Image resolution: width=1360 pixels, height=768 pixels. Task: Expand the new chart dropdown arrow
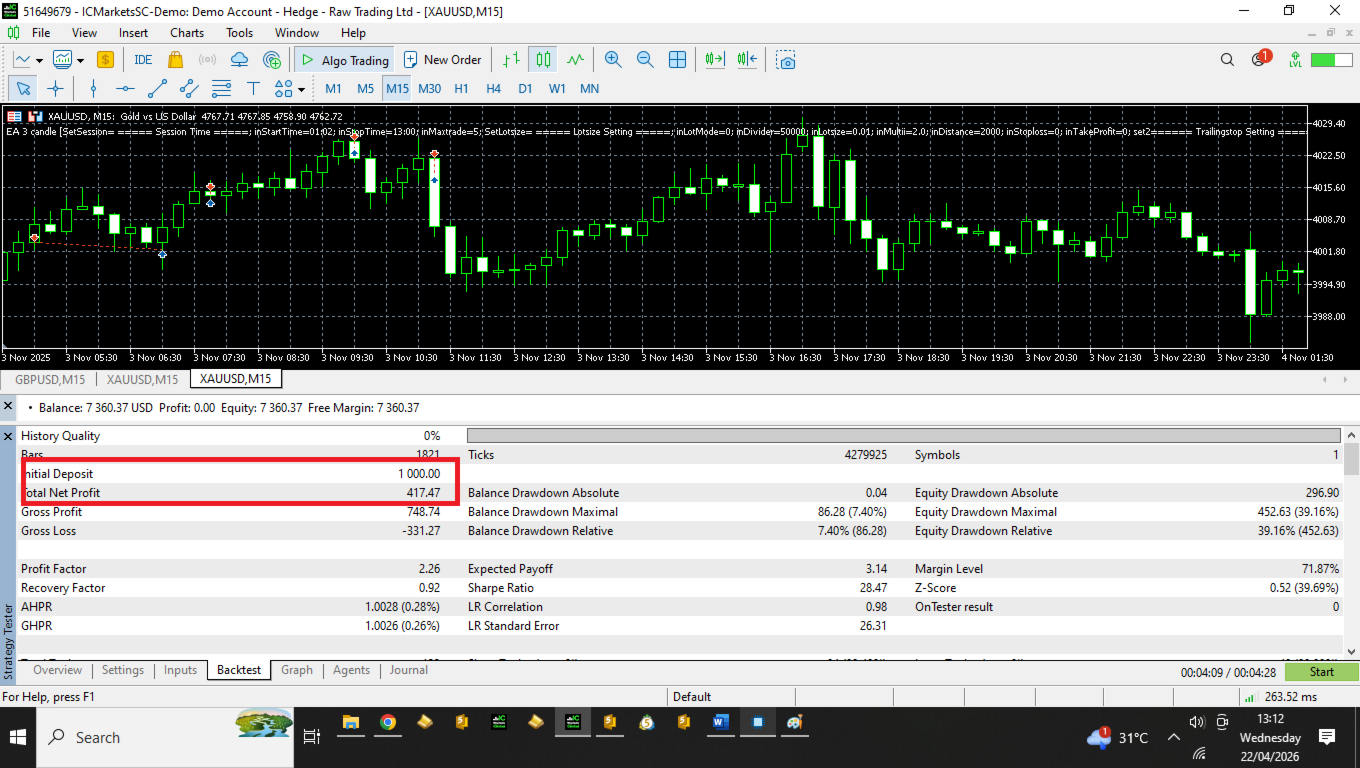pos(39,60)
